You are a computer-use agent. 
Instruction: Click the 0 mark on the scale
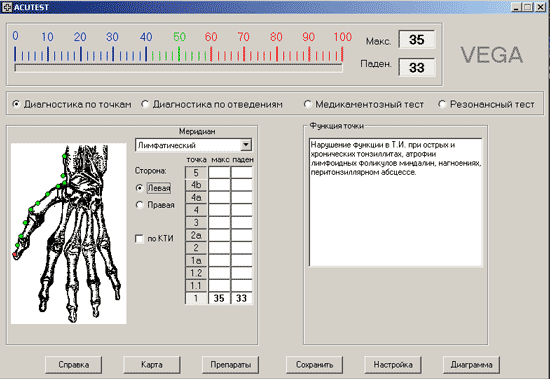tap(15, 36)
